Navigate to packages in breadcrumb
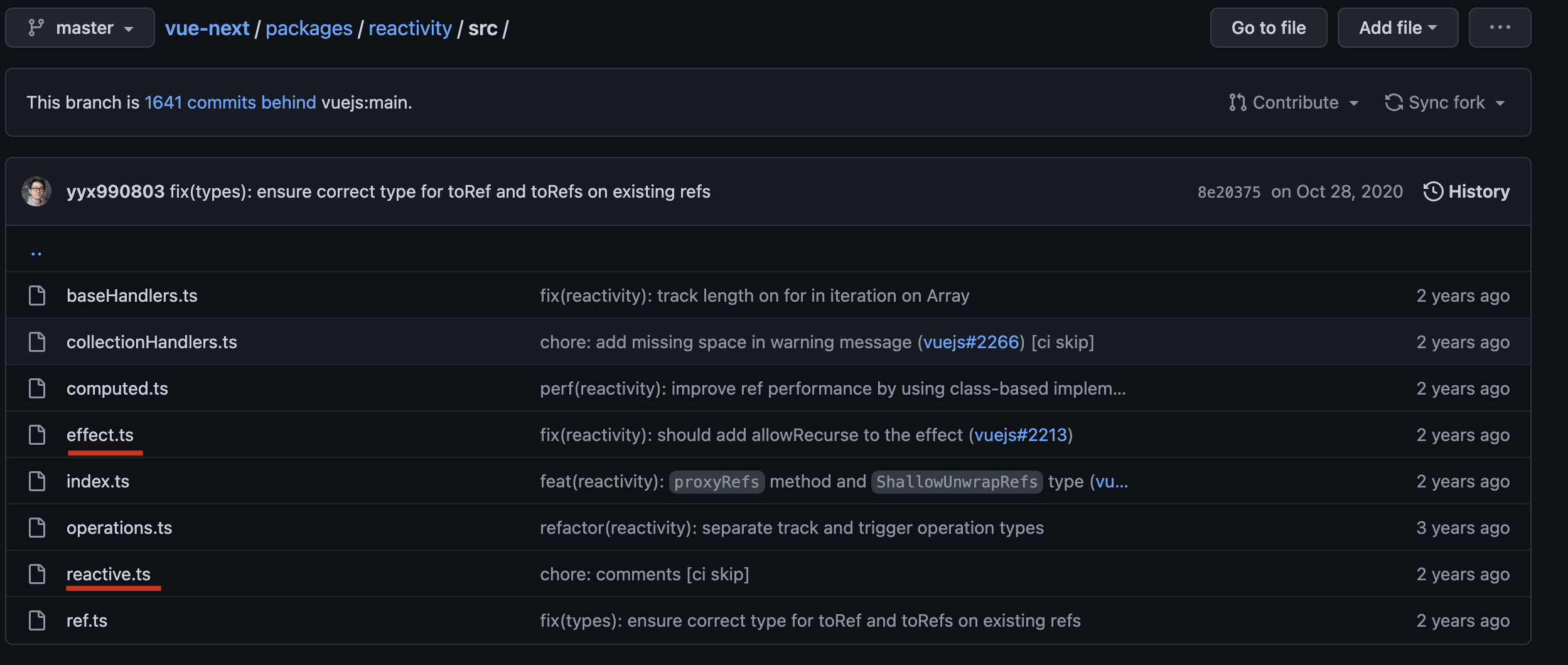This screenshot has height=665, width=1568. click(309, 28)
